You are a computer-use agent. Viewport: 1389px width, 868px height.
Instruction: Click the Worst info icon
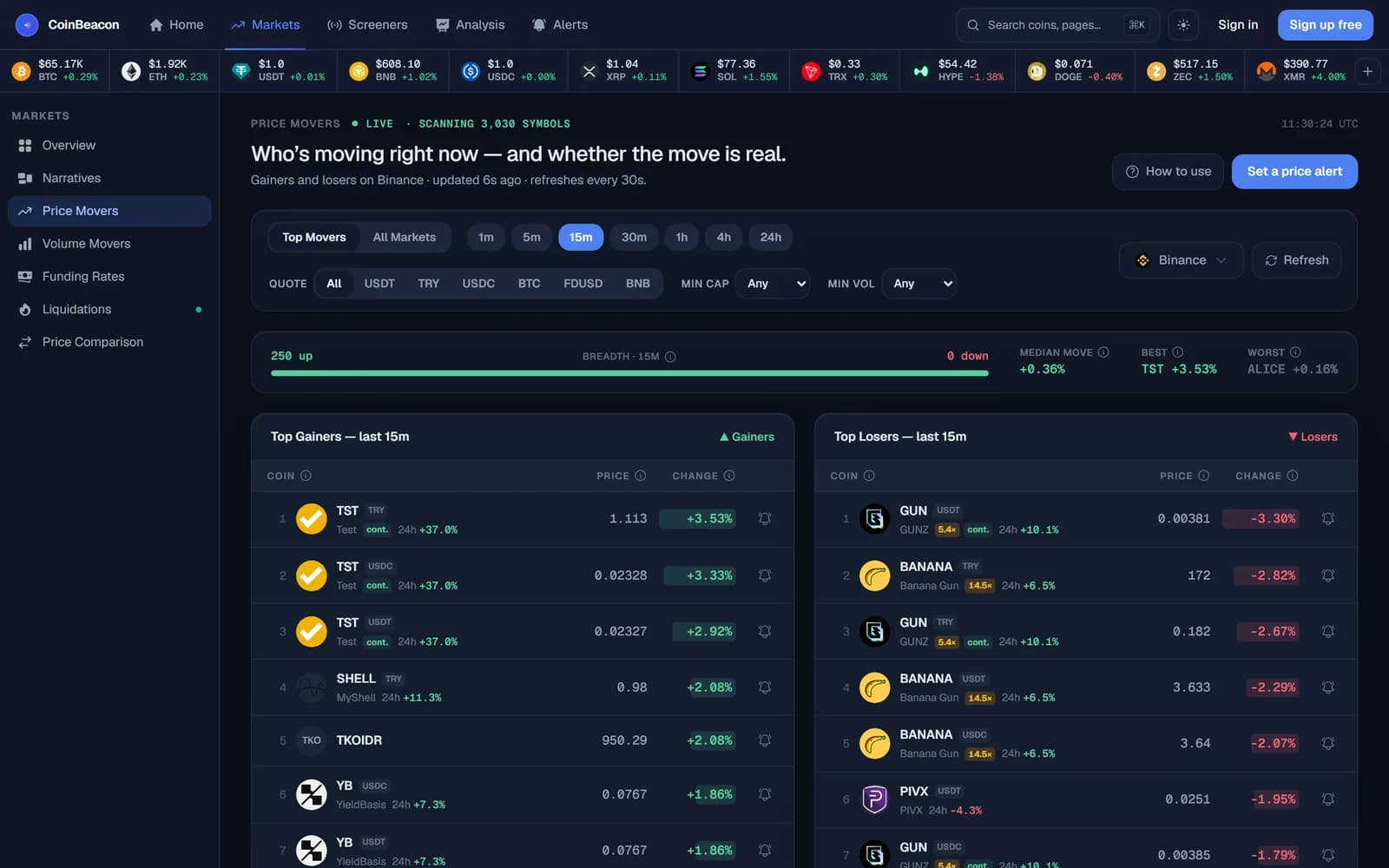point(1295,352)
